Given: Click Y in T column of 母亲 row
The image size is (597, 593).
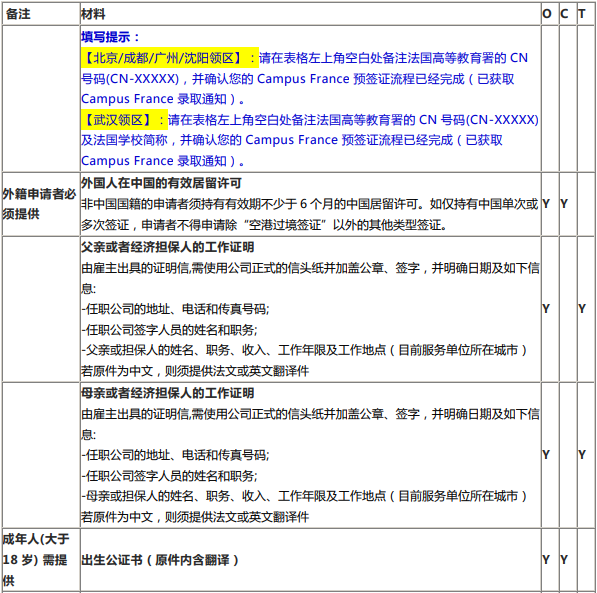Looking at the screenshot, I should pyautogui.click(x=582, y=454).
